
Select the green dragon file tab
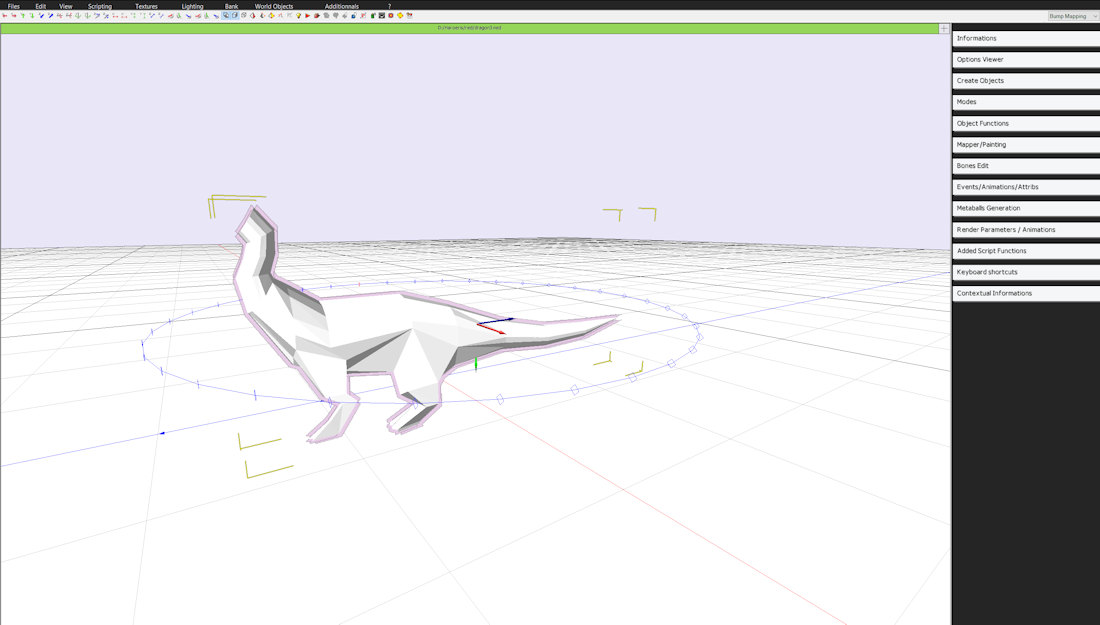click(469, 28)
